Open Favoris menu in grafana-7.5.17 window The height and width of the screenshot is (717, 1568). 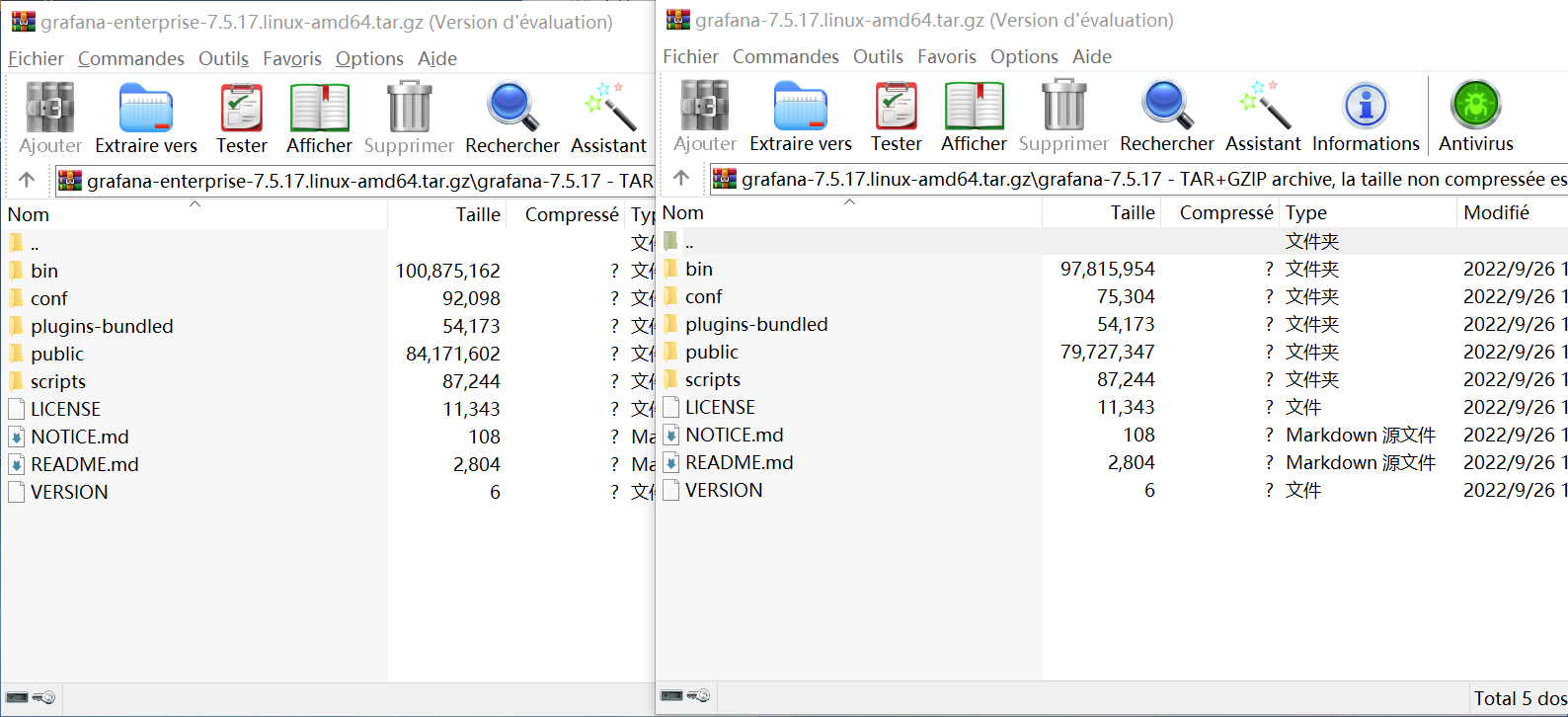tap(946, 56)
